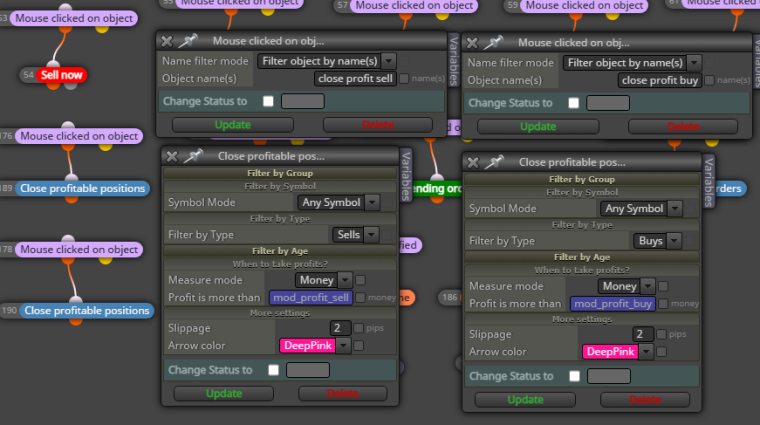The height and width of the screenshot is (425, 760).
Task: Select 'Close profitable positions' block 190
Action: (87, 311)
